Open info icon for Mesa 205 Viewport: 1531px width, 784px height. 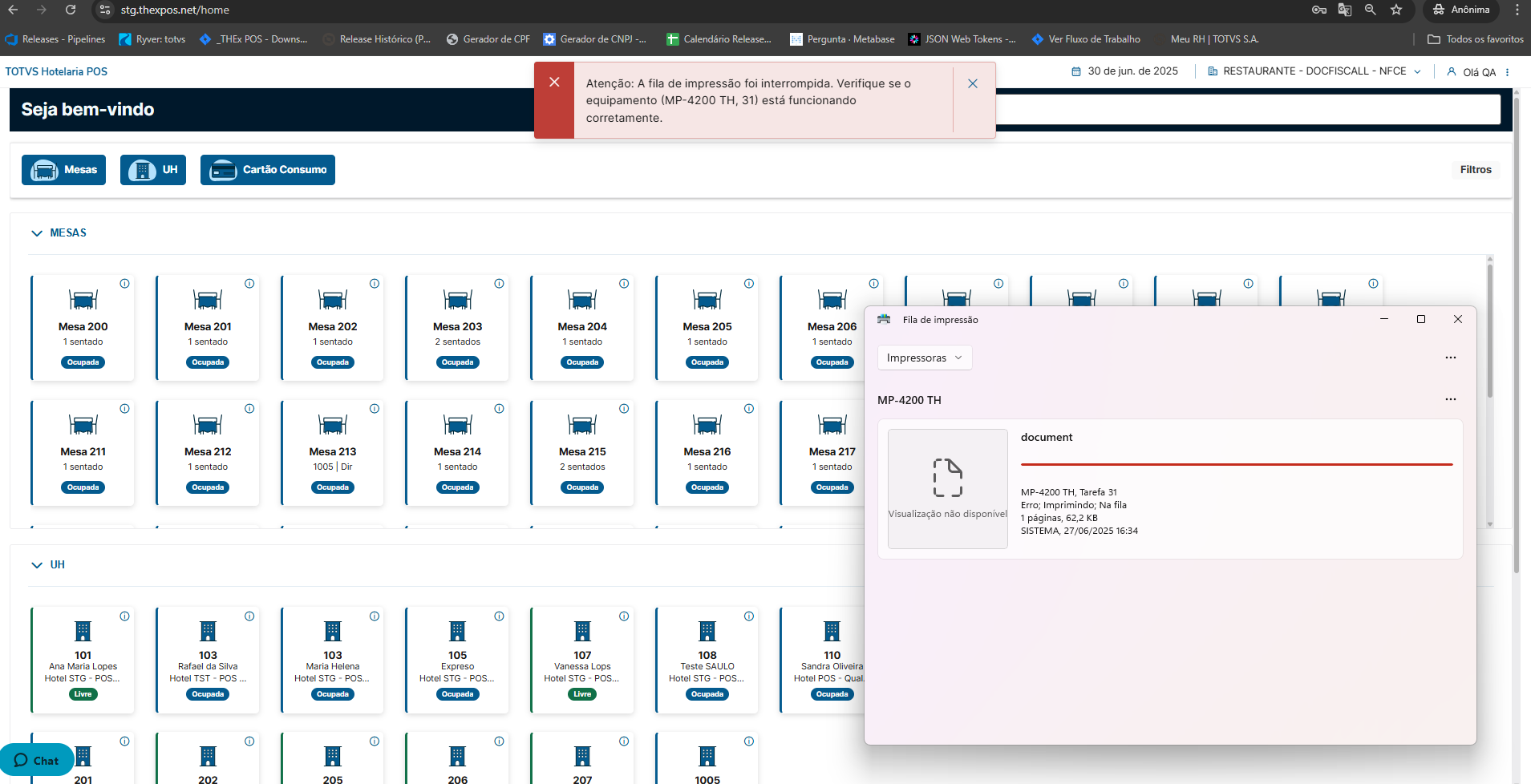(749, 284)
